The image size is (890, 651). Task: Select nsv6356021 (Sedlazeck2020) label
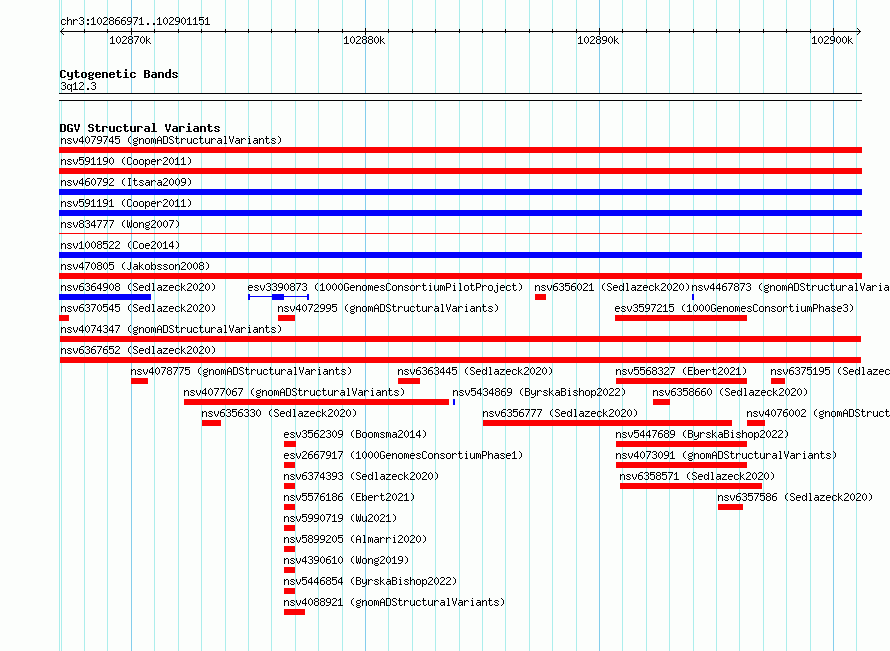(x=612, y=287)
